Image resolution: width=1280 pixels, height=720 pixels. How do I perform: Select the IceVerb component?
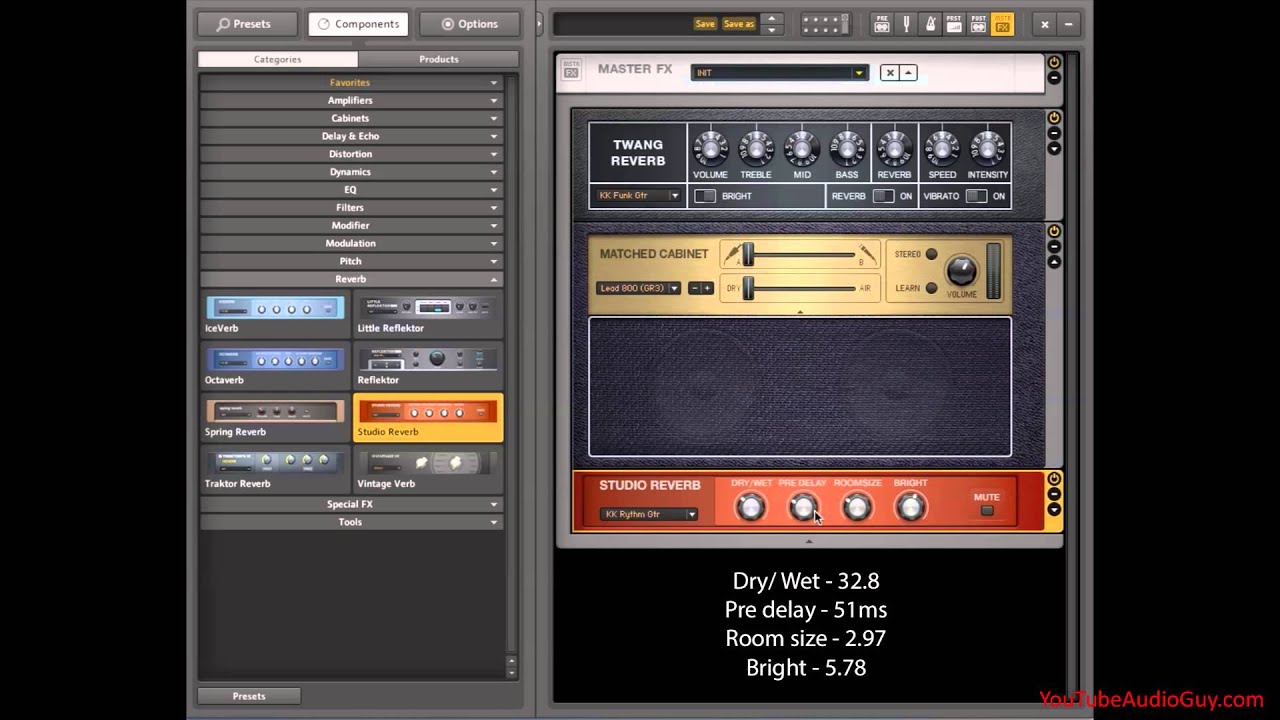pyautogui.click(x=274, y=315)
